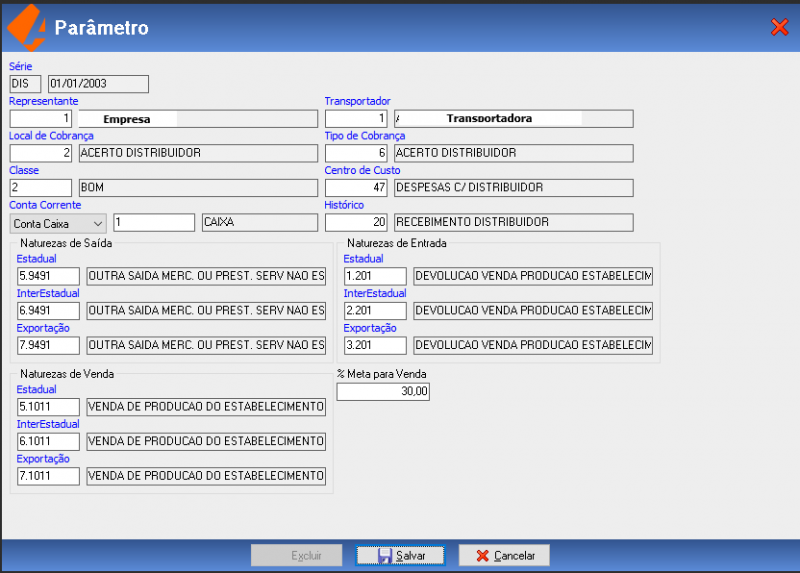
Task: Select Saída Estadual code 5.9491 field
Action: point(48,276)
